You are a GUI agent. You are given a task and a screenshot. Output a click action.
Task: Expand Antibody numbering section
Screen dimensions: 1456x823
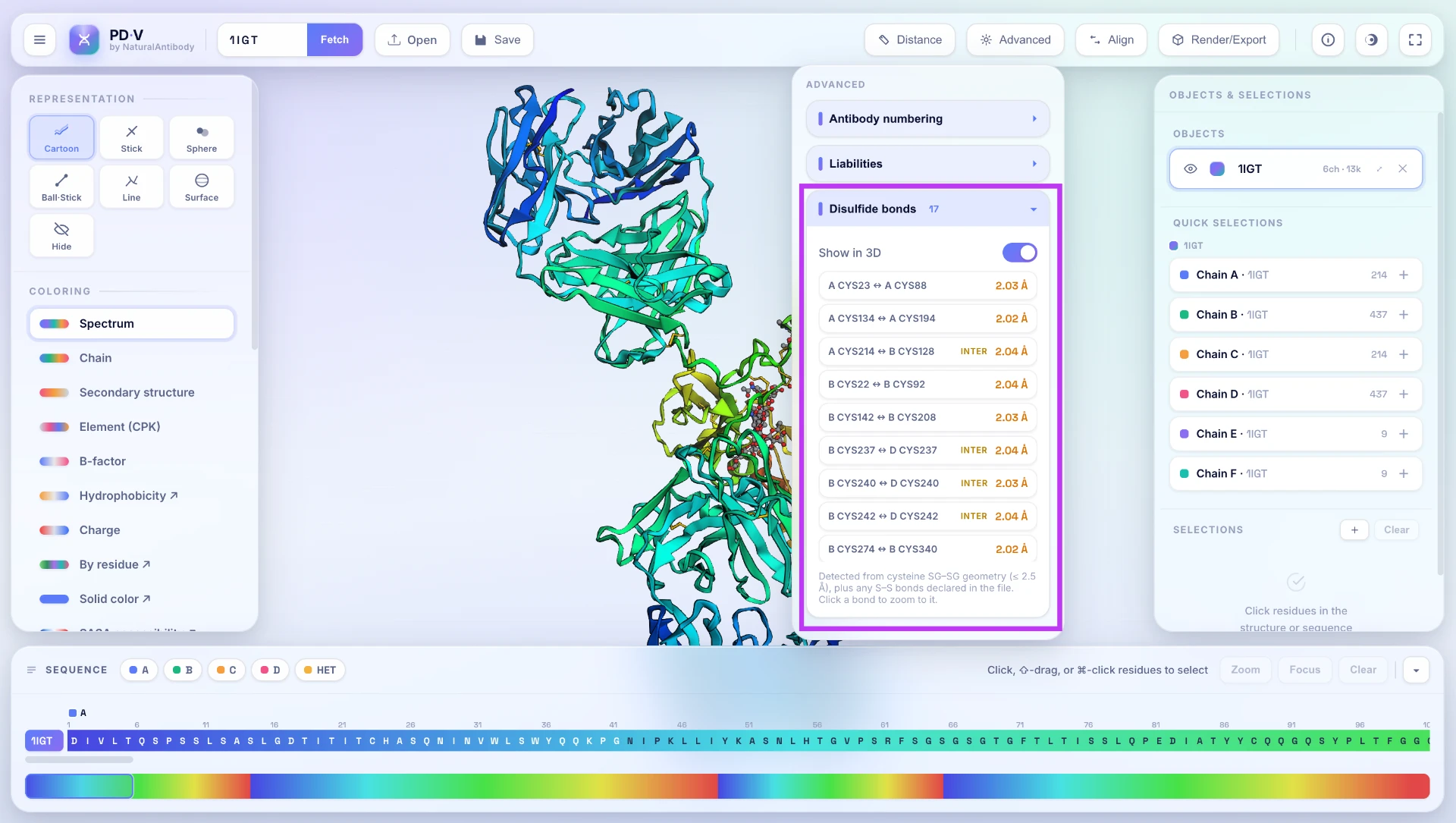(x=927, y=118)
